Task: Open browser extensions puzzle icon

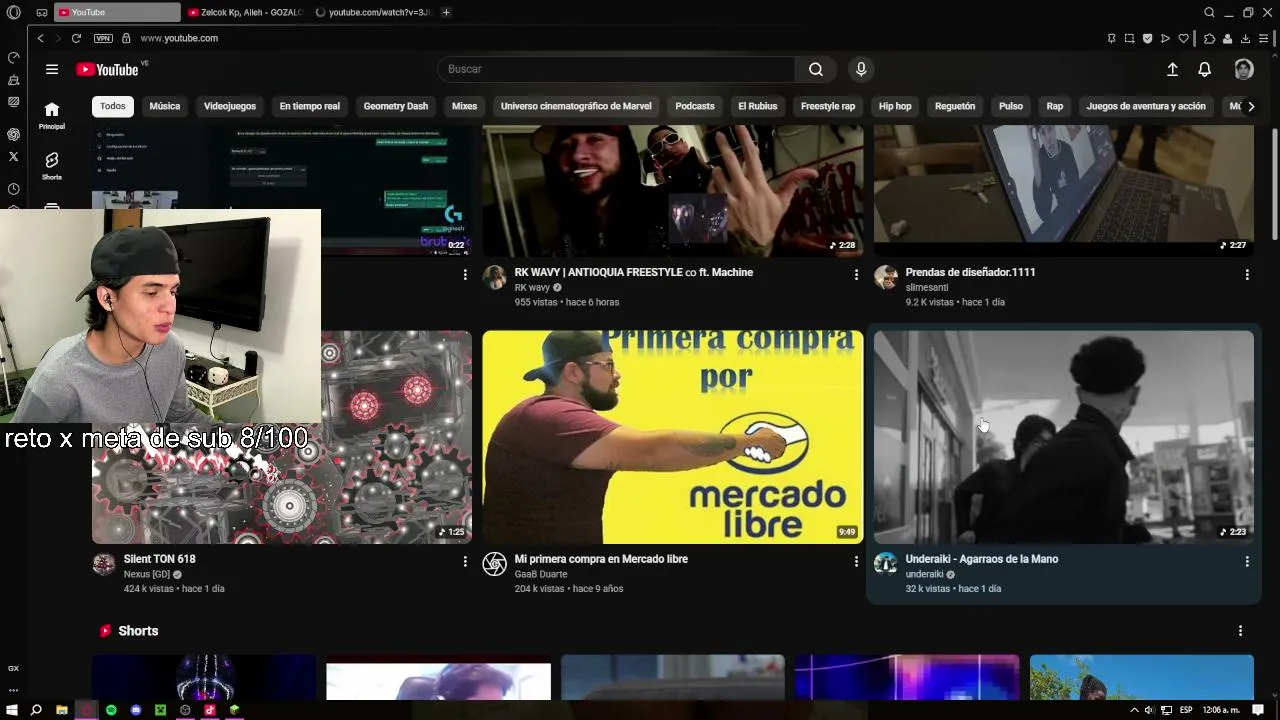Action: click(1209, 38)
